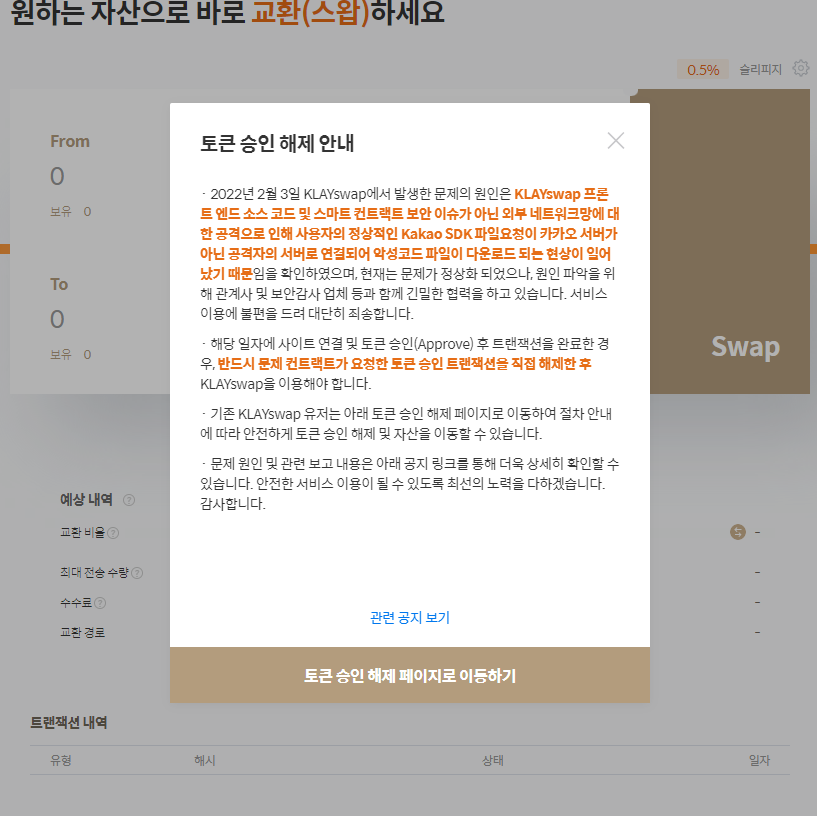Screen dimensions: 817x816
Task: Click the 0.5% slippage value
Action: point(703,69)
